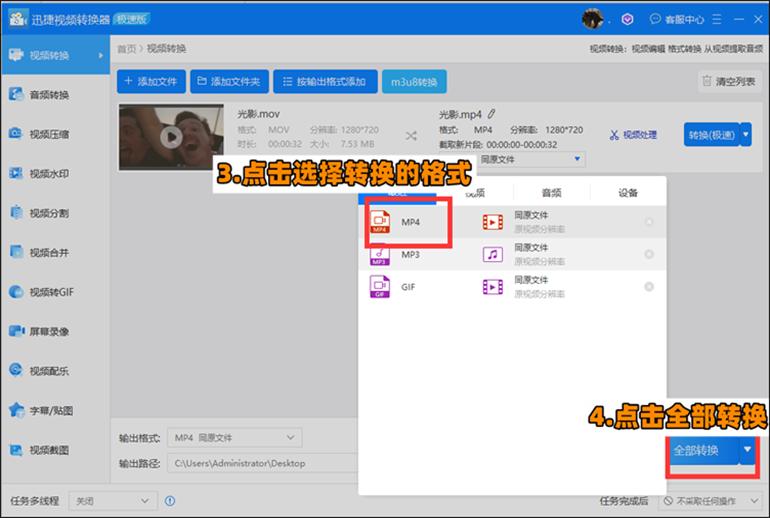This screenshot has width=770, height=518.
Task: Select radio button for MP4 同原文件
Action: pos(649,222)
